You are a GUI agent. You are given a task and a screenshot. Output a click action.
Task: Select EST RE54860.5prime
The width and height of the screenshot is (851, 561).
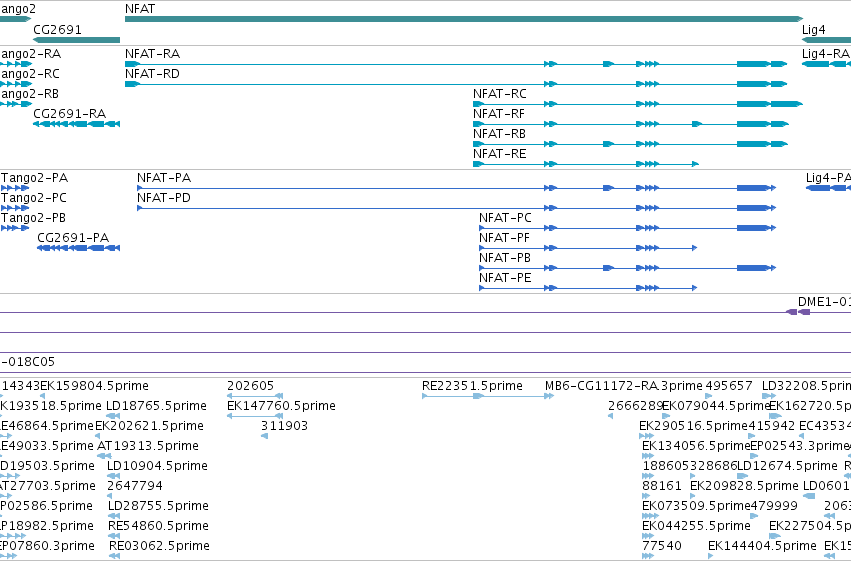pyautogui.click(x=158, y=526)
